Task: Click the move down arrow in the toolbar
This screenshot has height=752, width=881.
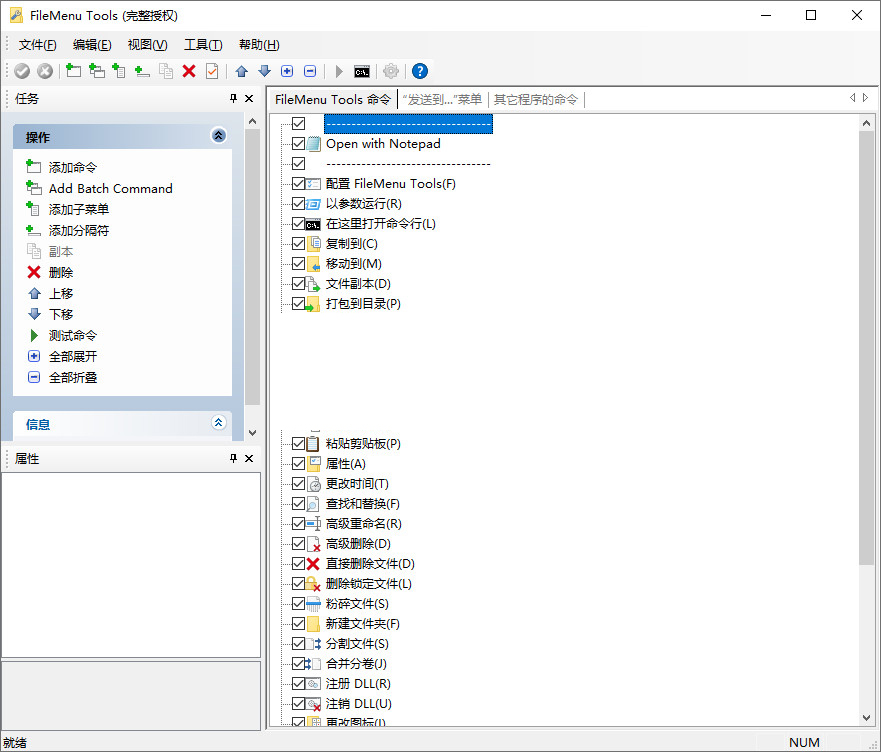Action: pyautogui.click(x=264, y=71)
